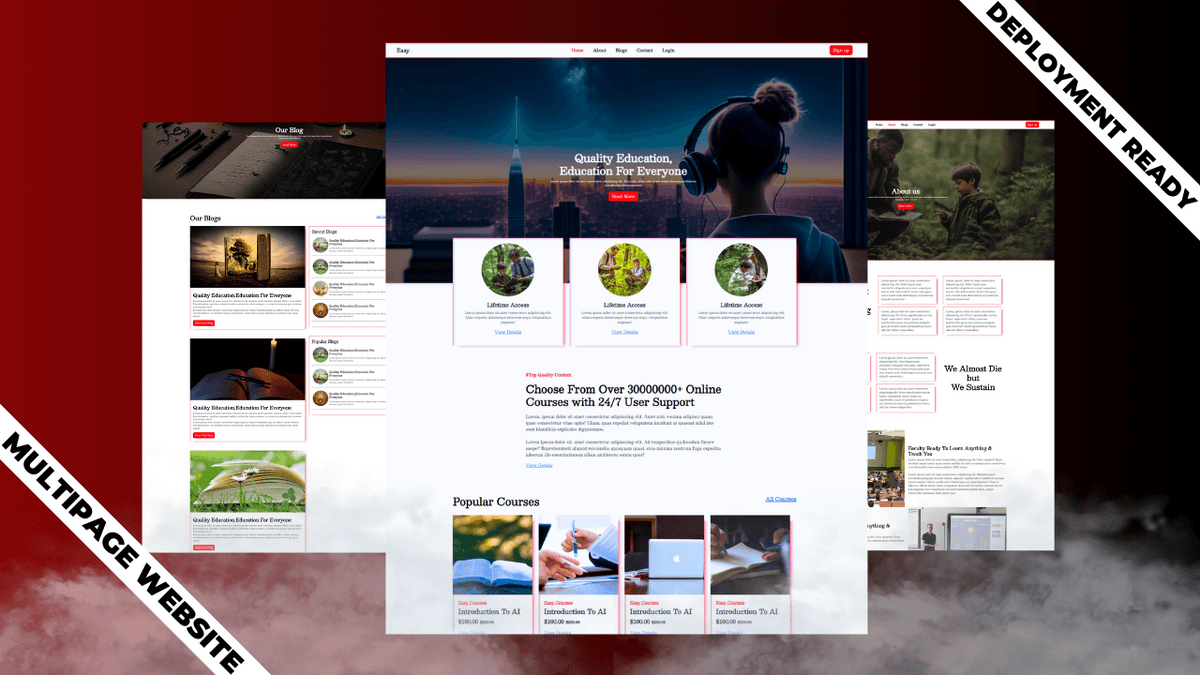Image resolution: width=1200 pixels, height=675 pixels.
Task: Click the Popular Blogs sidebar heading
Action: point(326,341)
